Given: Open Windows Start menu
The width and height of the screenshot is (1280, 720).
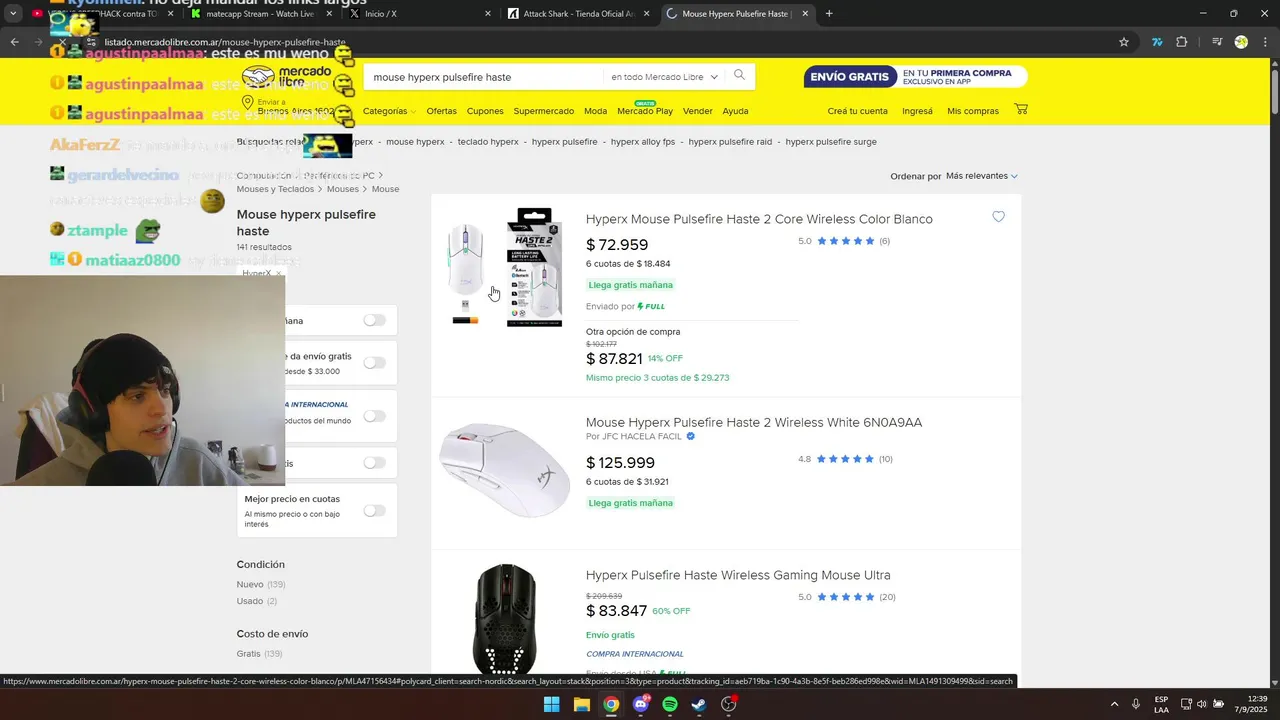Looking at the screenshot, I should click(552, 704).
